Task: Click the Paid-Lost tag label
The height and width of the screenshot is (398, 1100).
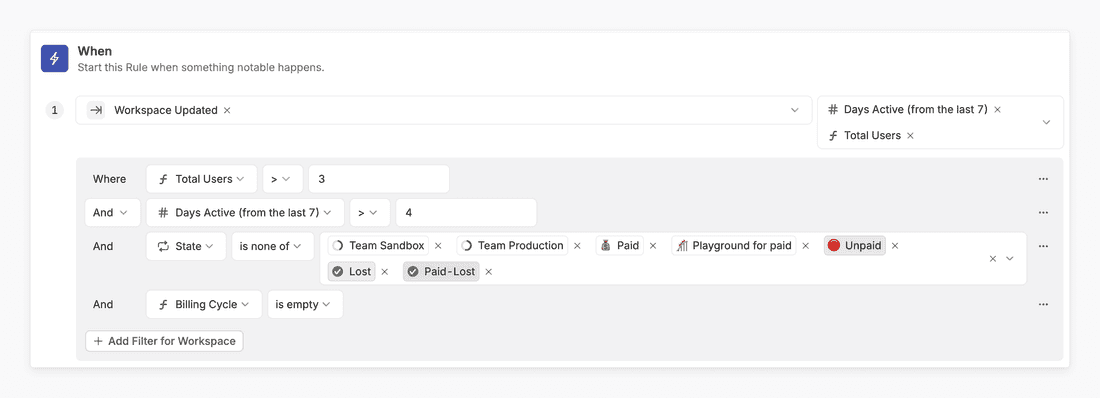Action: point(441,272)
